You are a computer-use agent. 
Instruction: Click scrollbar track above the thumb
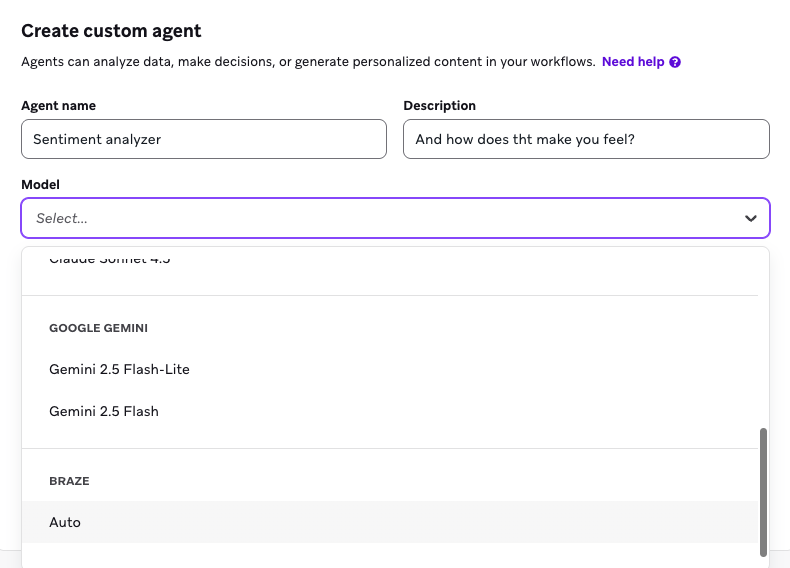(x=764, y=340)
